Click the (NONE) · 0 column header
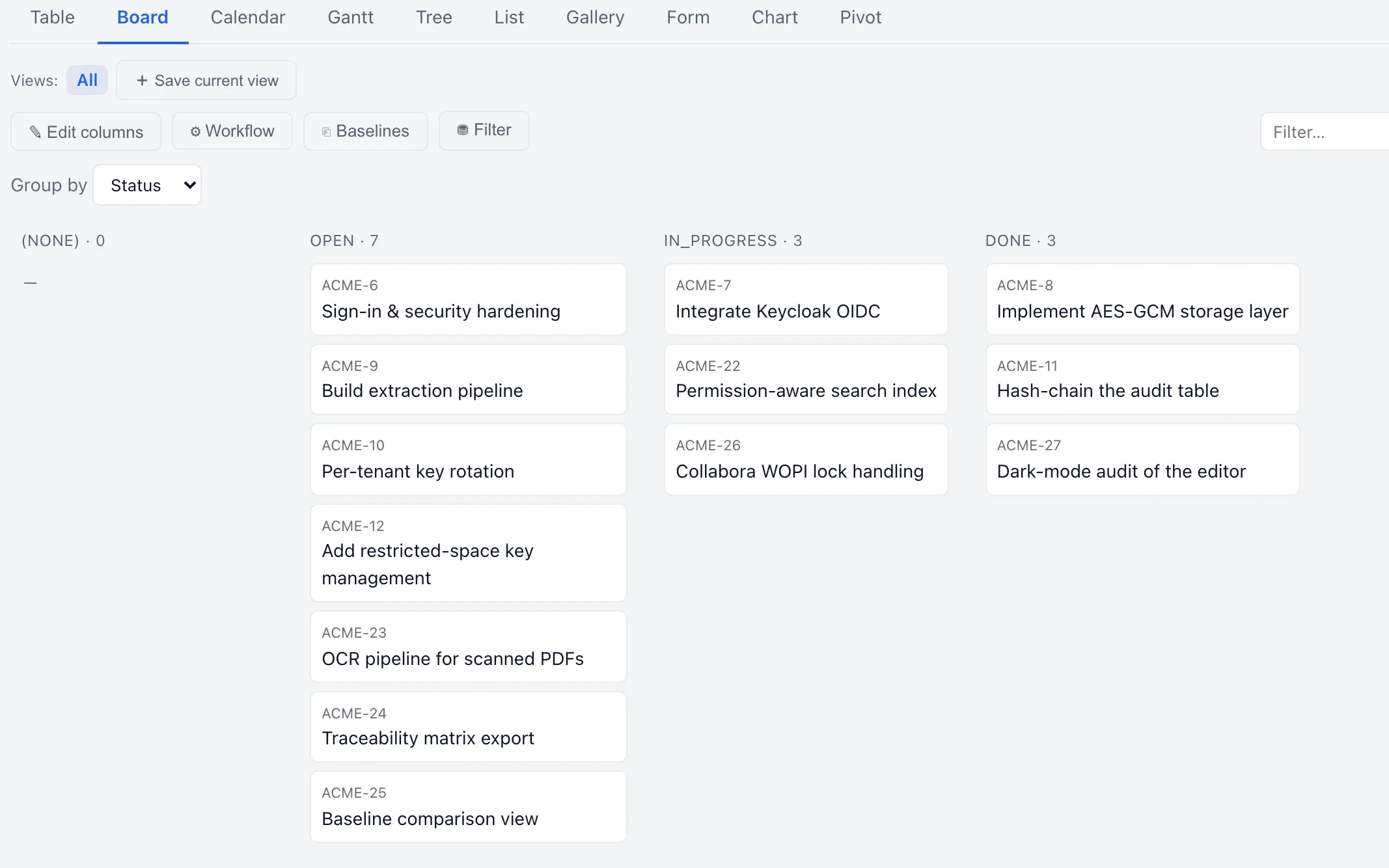 (x=63, y=241)
